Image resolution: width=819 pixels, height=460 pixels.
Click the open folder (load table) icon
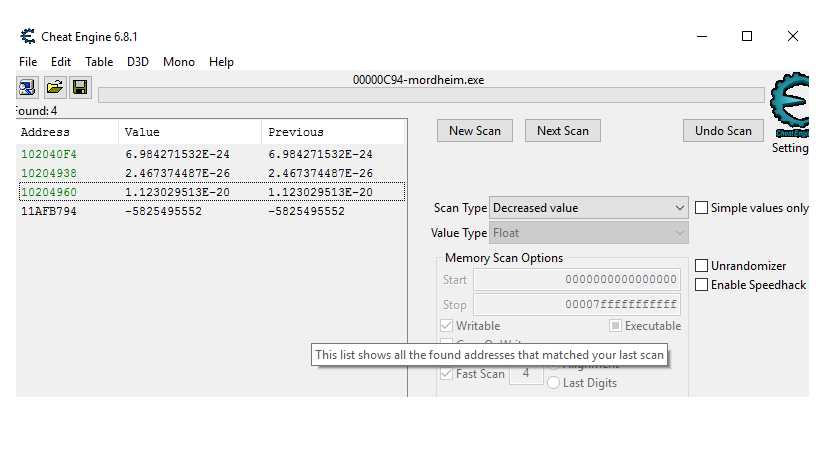54,88
